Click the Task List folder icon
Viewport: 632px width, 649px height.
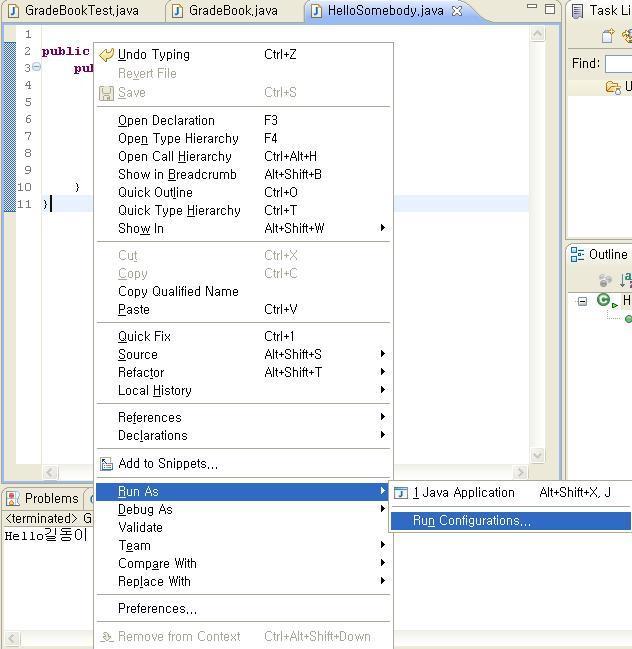click(x=613, y=87)
